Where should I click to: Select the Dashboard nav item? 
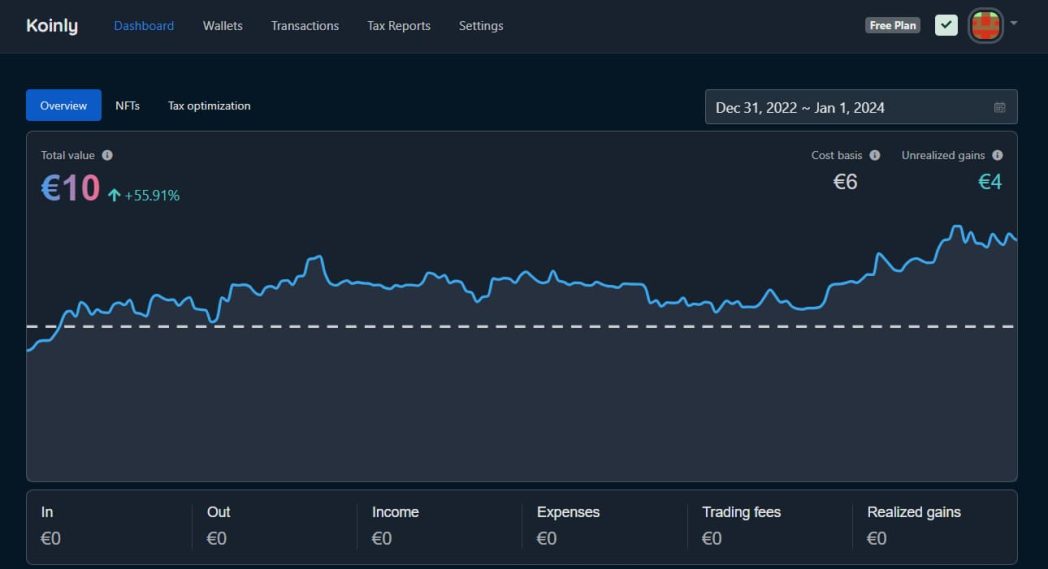(x=143, y=26)
